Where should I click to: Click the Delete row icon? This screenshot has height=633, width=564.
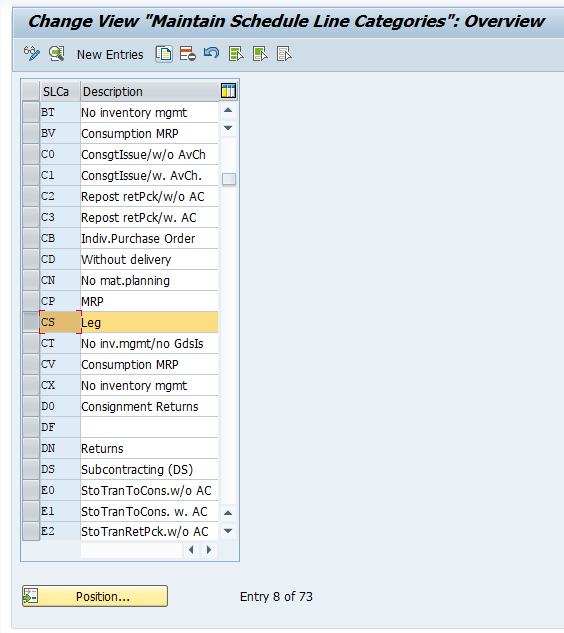click(188, 54)
